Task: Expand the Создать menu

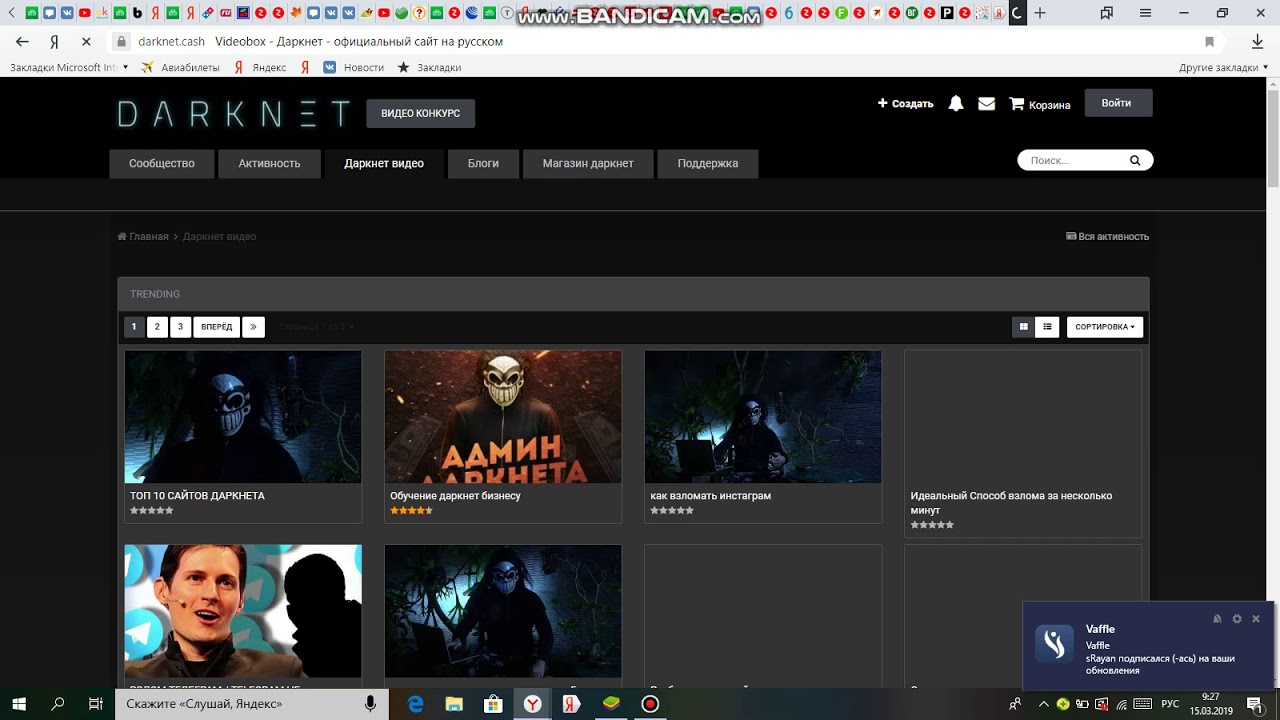Action: (906, 104)
